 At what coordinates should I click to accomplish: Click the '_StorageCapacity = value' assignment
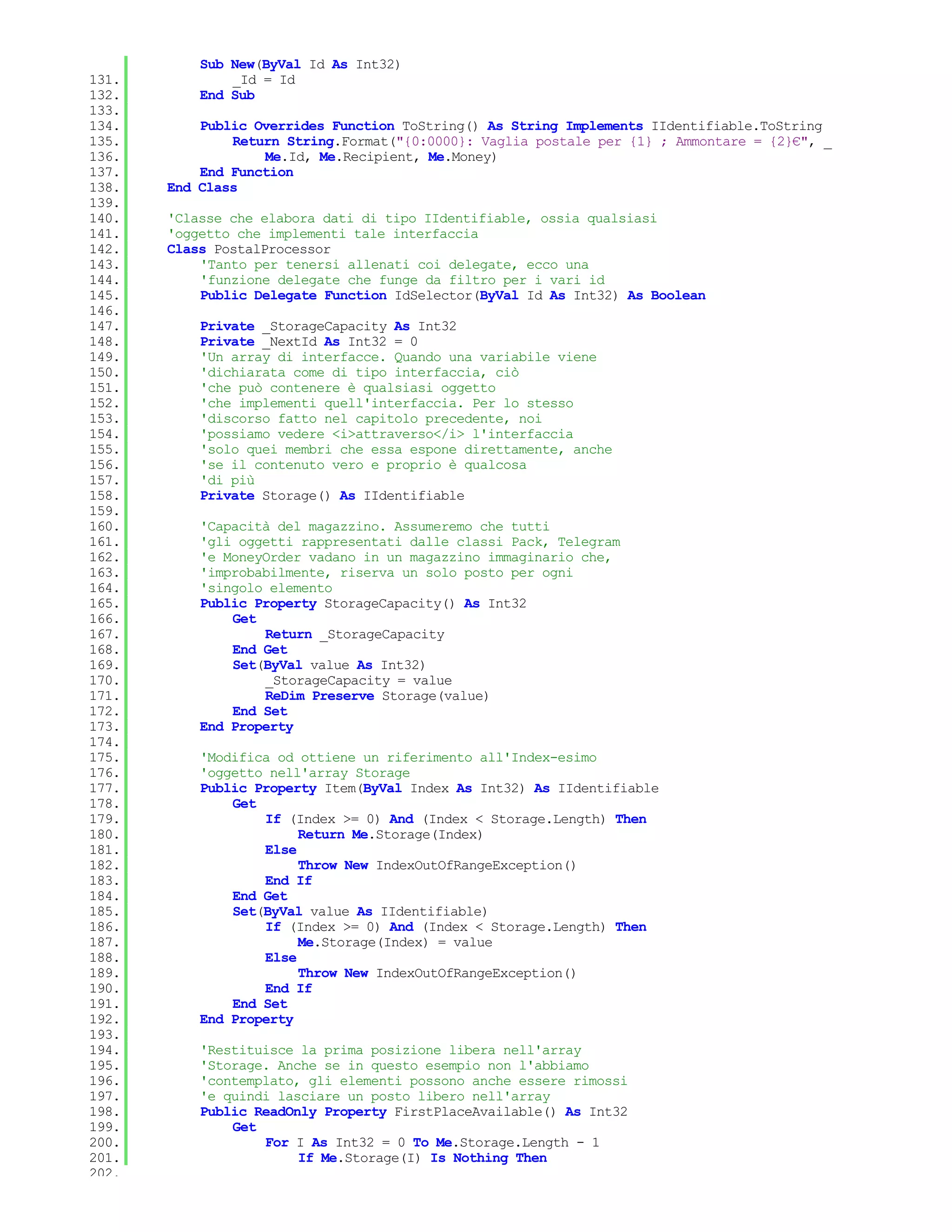[358, 680]
